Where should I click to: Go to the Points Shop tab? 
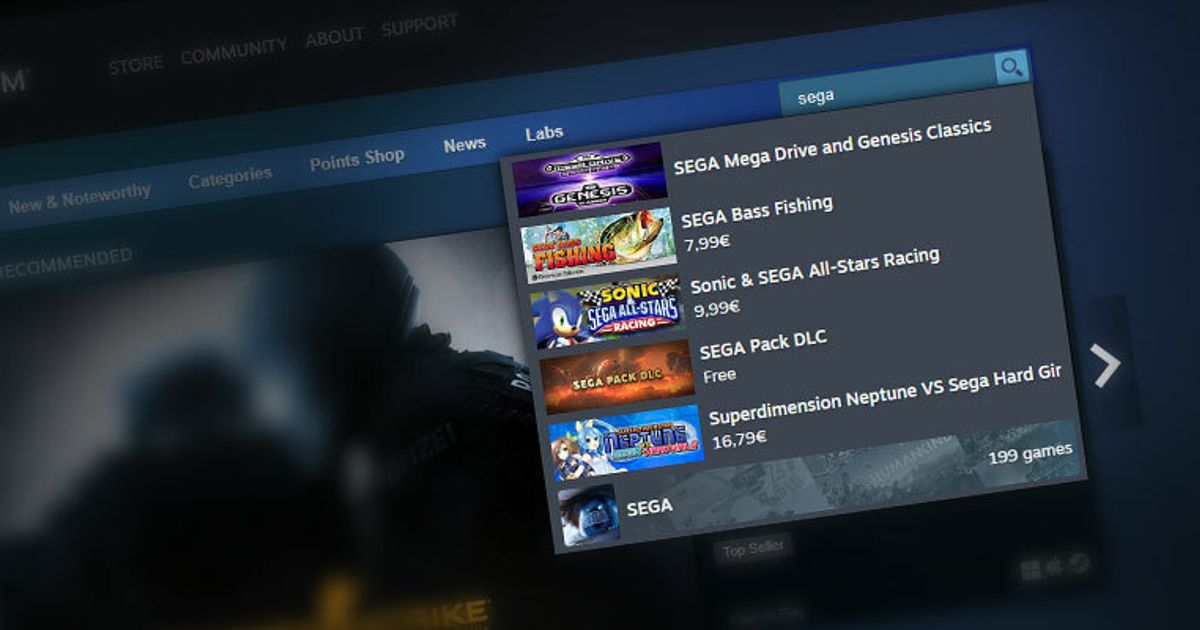357,159
